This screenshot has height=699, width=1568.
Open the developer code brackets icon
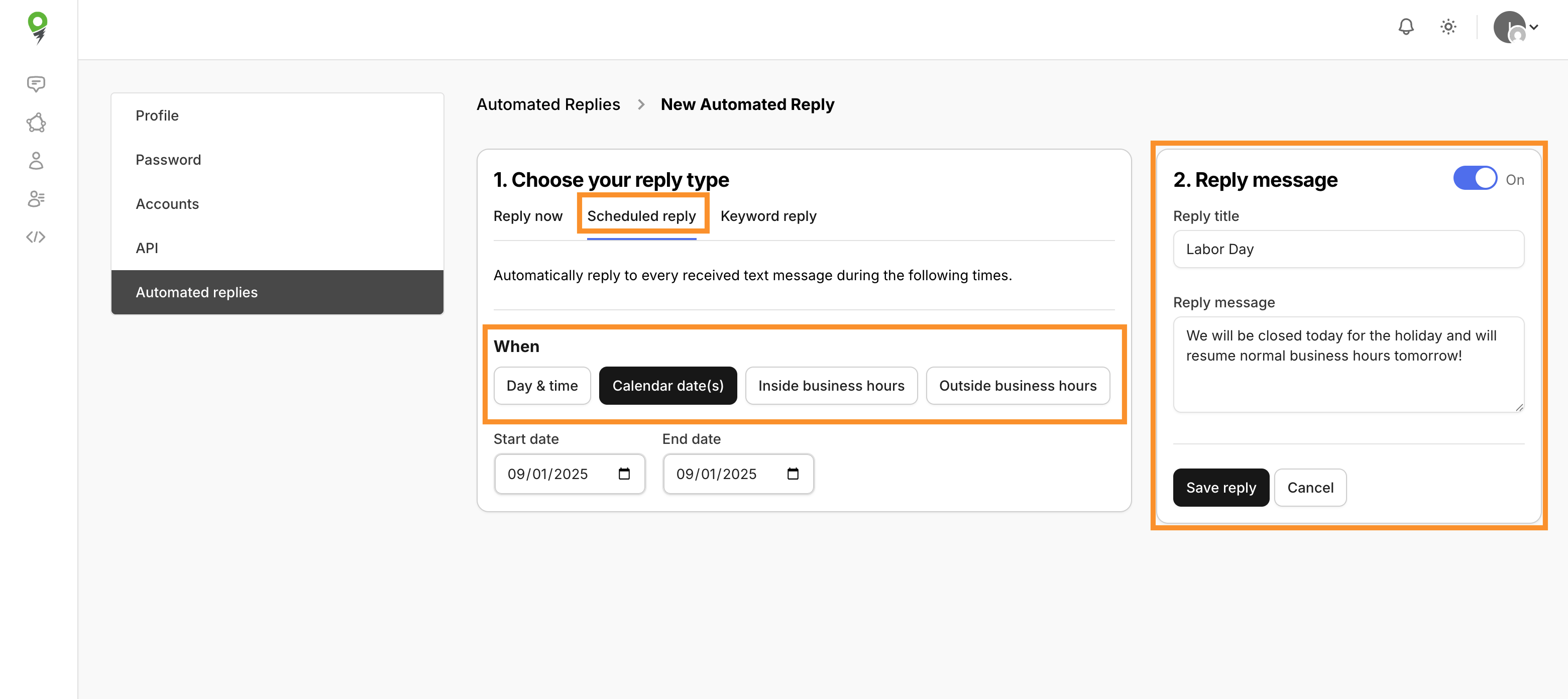click(36, 237)
